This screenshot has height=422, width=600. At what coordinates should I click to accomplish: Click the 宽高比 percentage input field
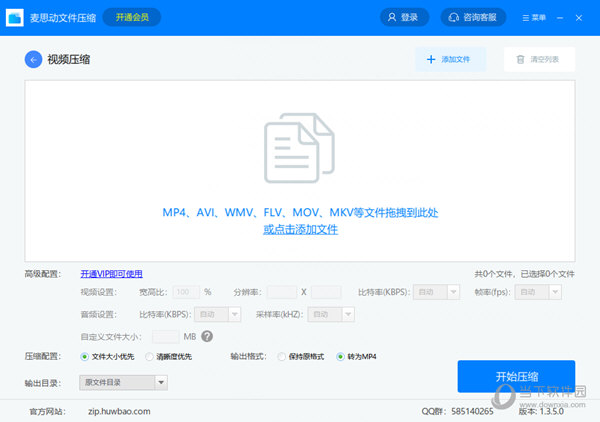[186, 292]
